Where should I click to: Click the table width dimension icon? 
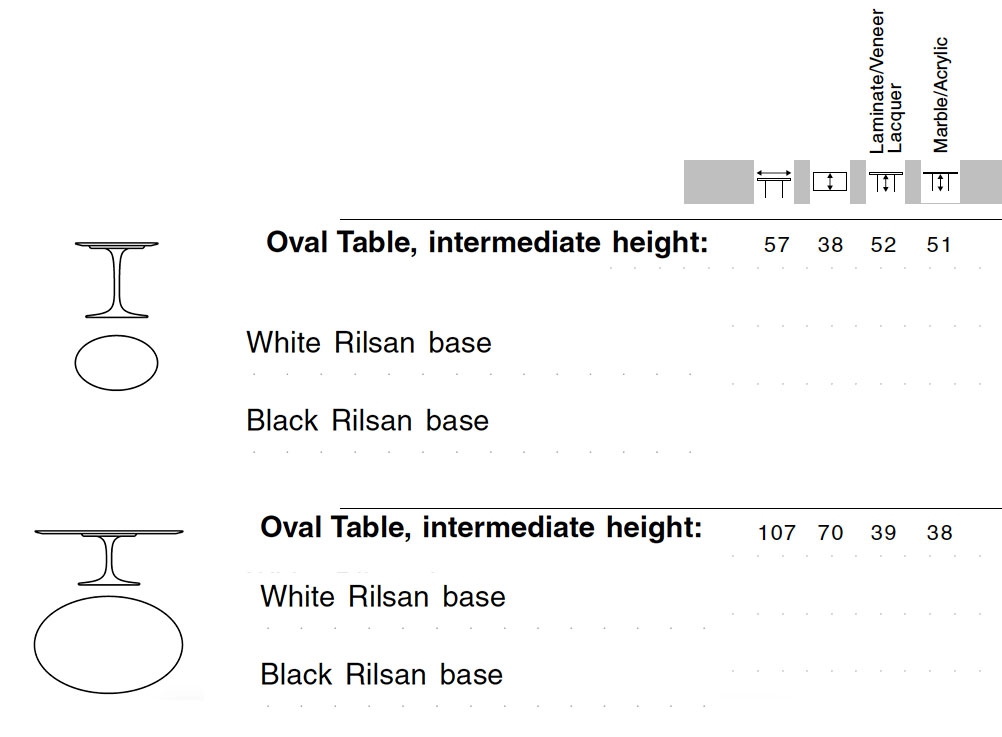pos(774,183)
